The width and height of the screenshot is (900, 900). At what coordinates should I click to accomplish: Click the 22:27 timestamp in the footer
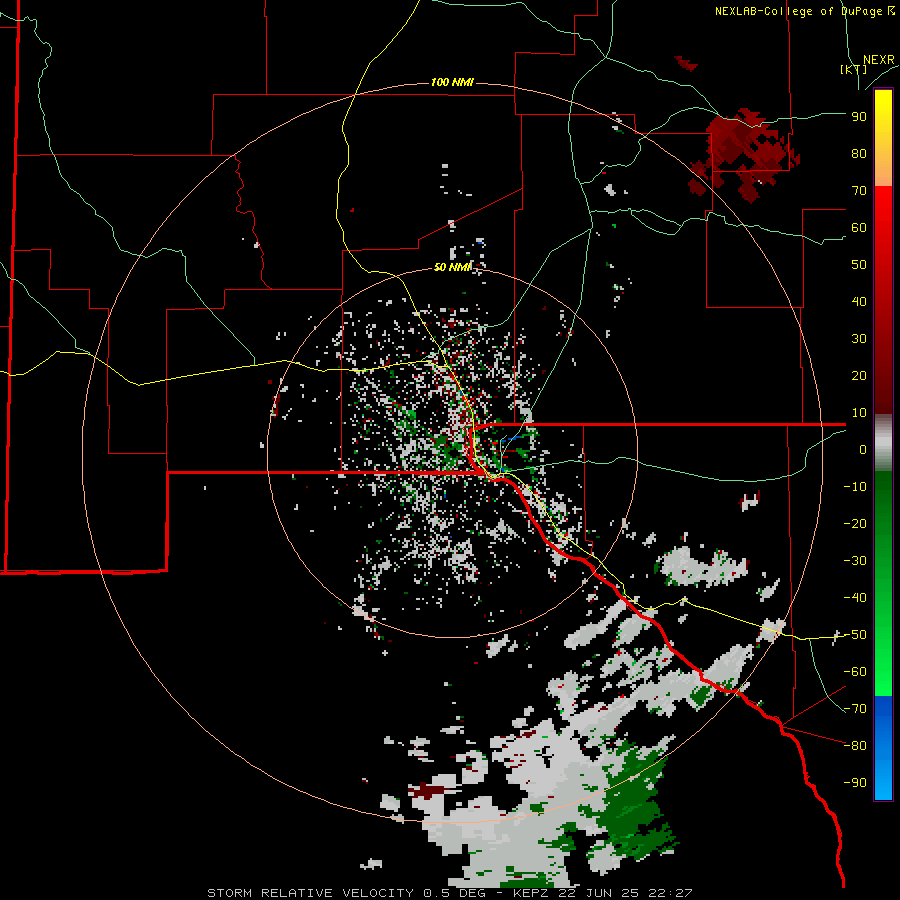click(x=670, y=893)
